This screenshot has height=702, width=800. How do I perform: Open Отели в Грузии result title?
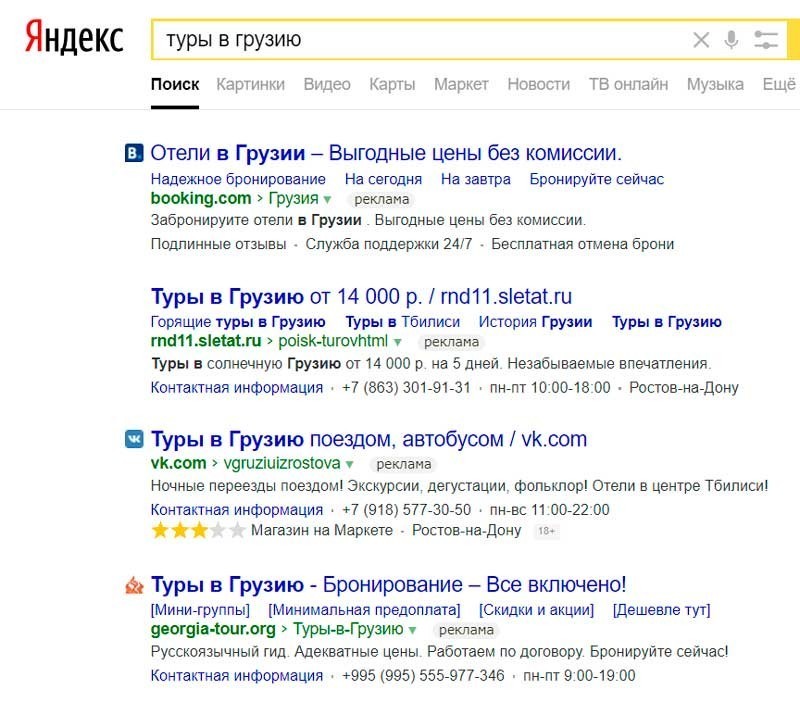tap(386, 153)
